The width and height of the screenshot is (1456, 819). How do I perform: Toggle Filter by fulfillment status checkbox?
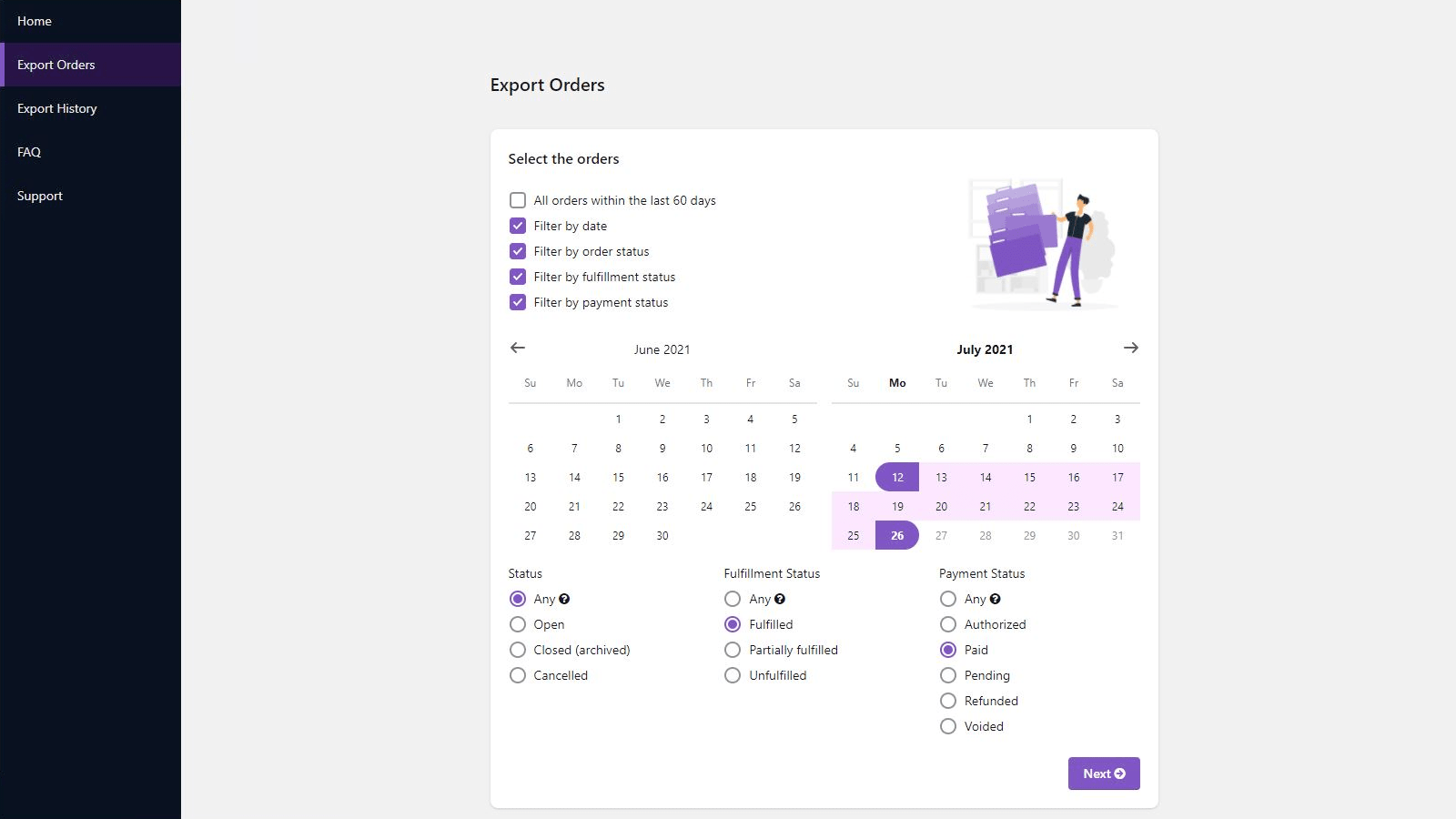pyautogui.click(x=518, y=277)
